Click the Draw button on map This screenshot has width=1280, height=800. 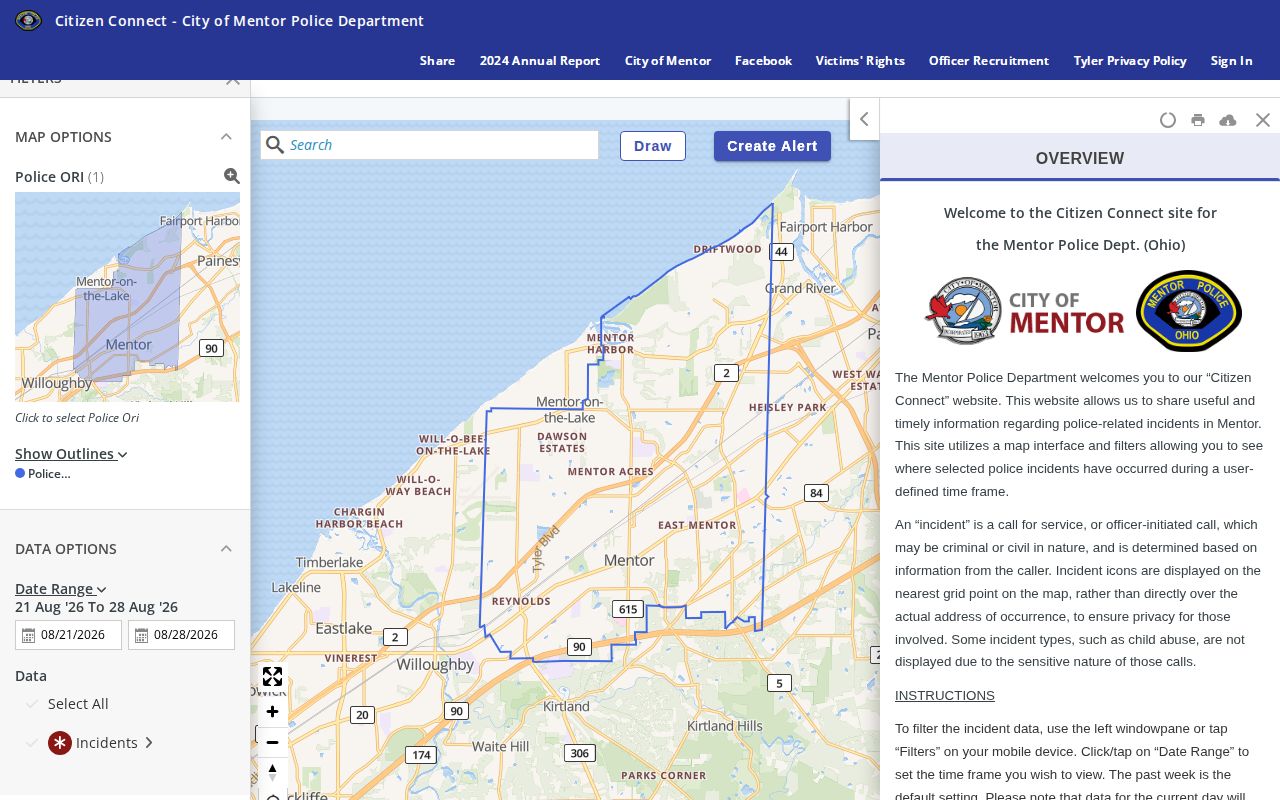(x=653, y=146)
